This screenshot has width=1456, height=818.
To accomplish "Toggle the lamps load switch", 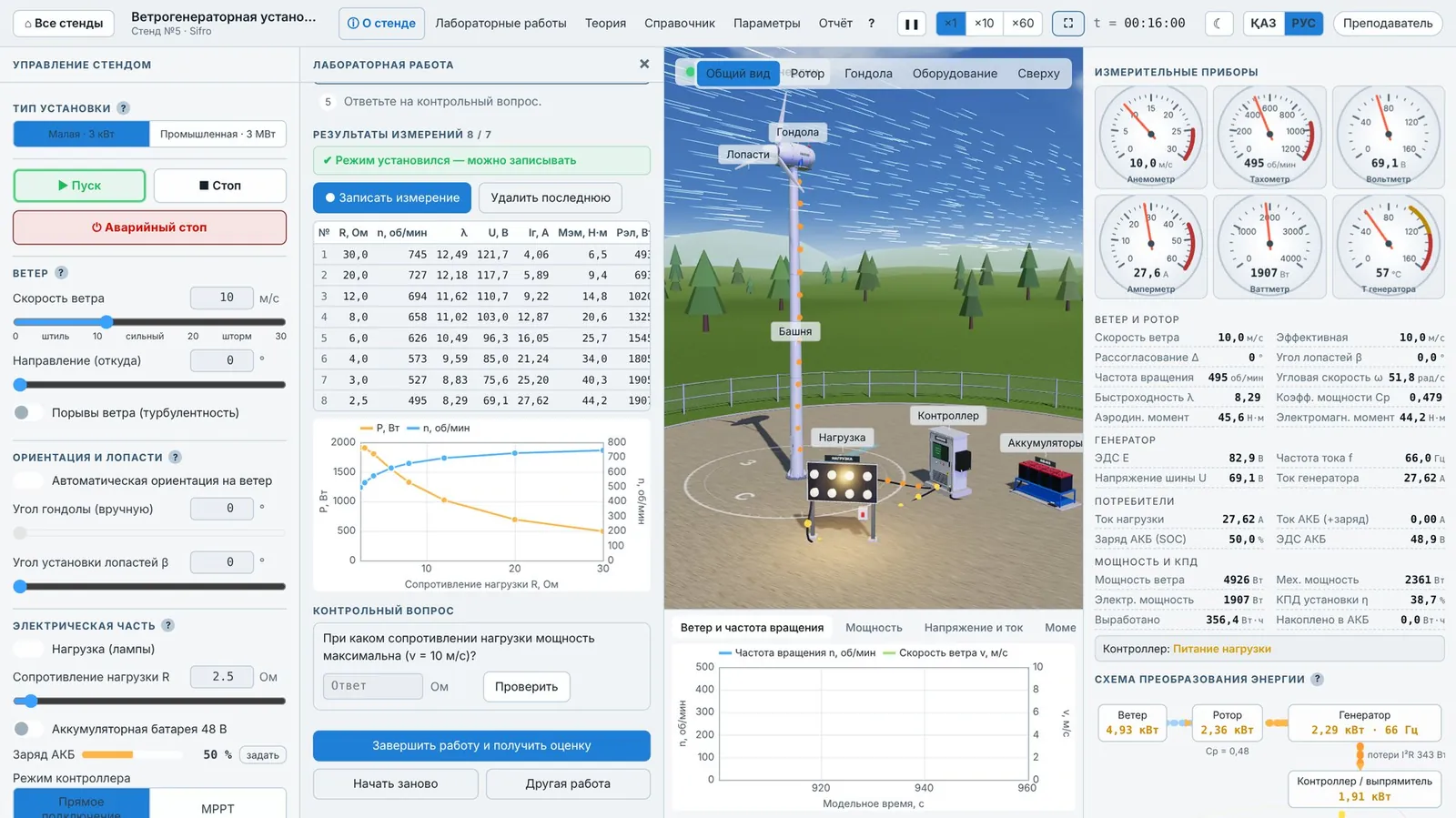I will [28, 649].
